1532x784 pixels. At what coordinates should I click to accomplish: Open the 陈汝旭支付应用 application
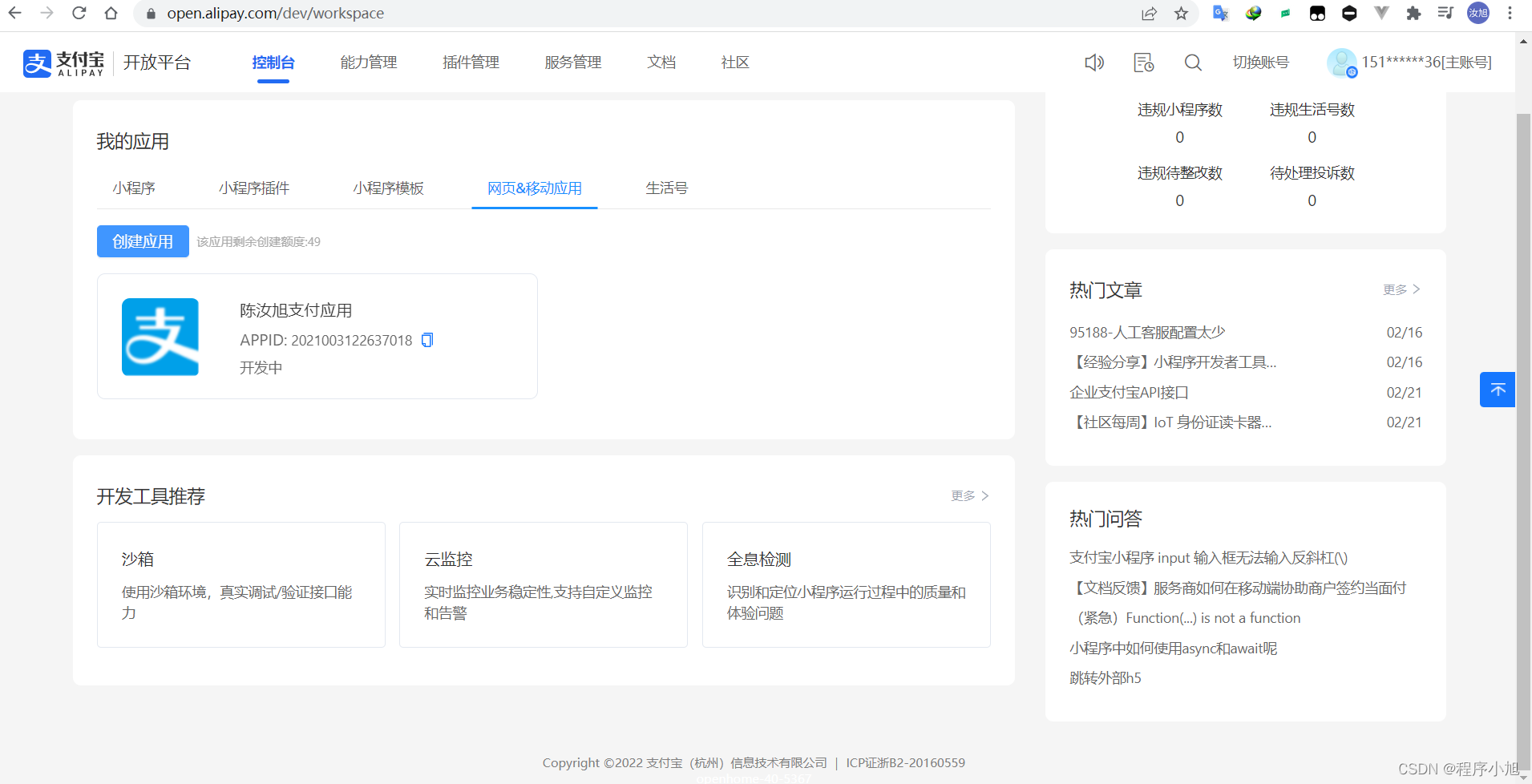(x=317, y=336)
